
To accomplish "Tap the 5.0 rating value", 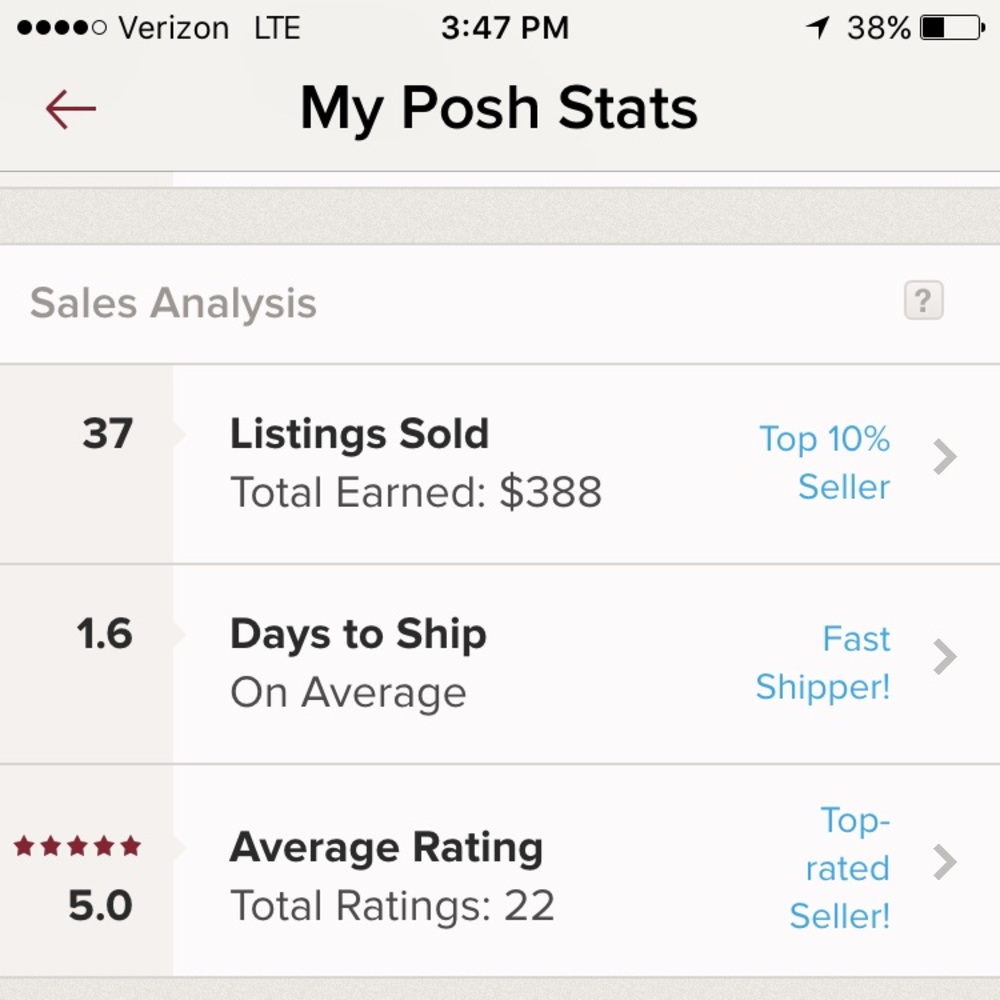I will [x=100, y=906].
